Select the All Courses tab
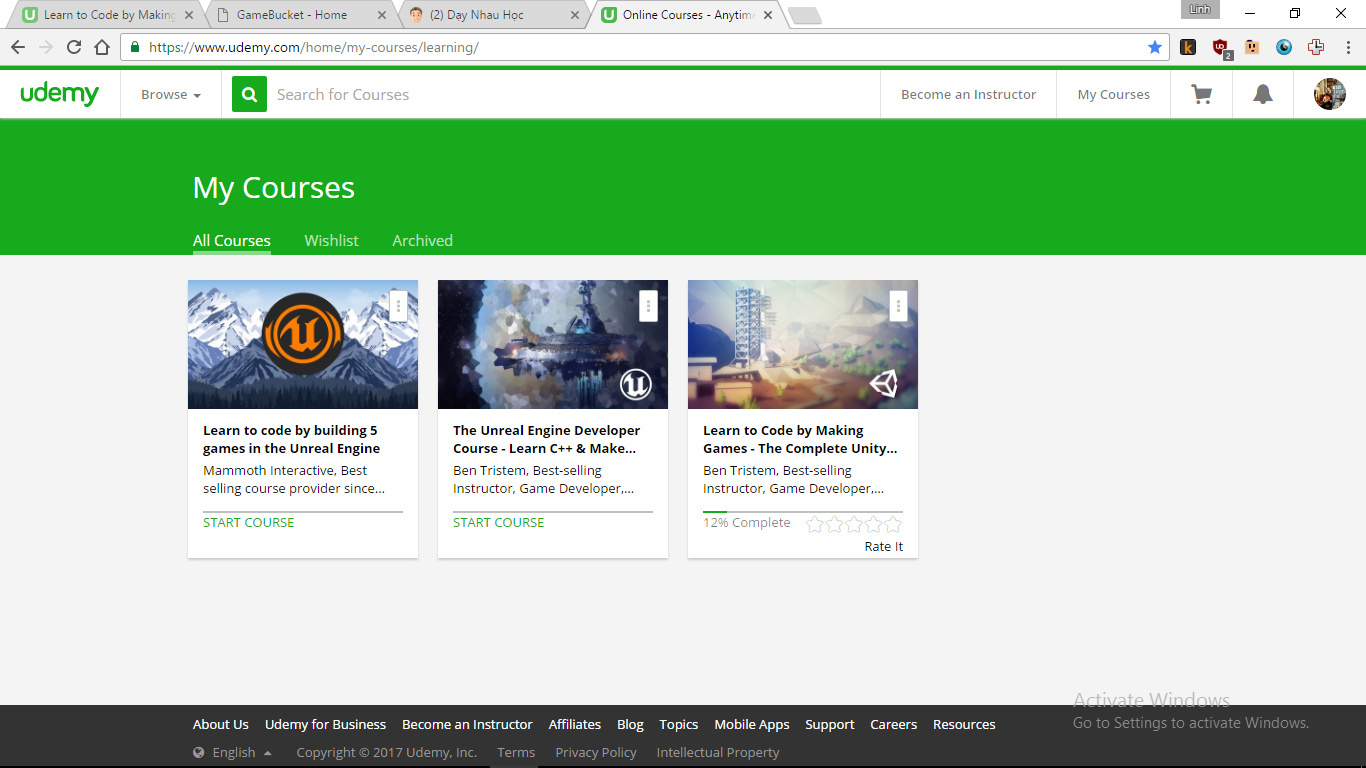The width and height of the screenshot is (1366, 768). tap(232, 241)
